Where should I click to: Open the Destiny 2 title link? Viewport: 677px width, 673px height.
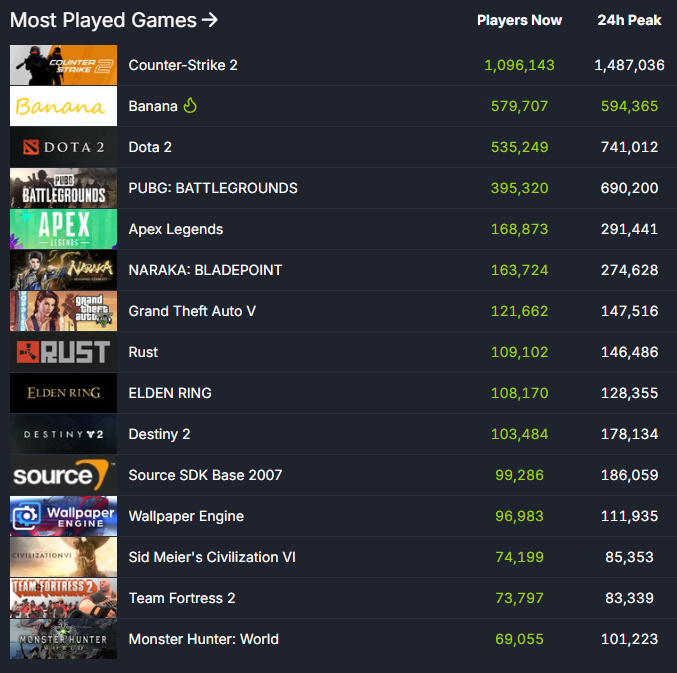159,434
